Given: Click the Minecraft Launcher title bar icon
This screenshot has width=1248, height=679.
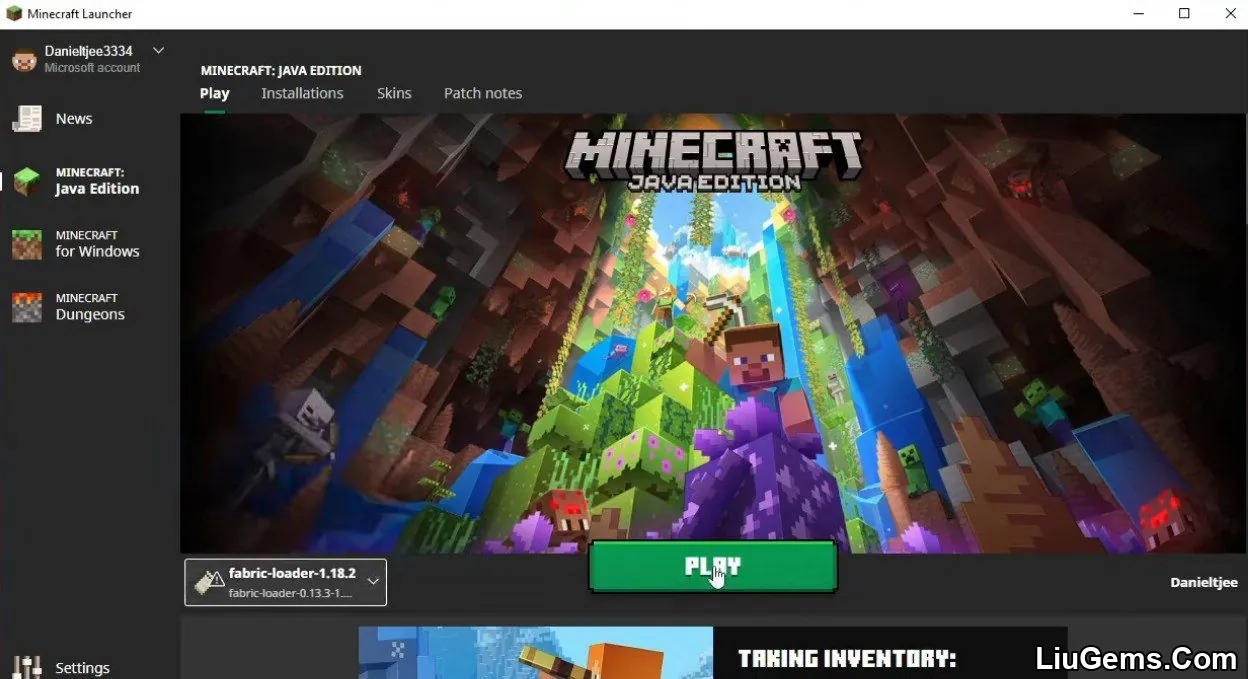Looking at the screenshot, I should pyautogui.click(x=14, y=14).
